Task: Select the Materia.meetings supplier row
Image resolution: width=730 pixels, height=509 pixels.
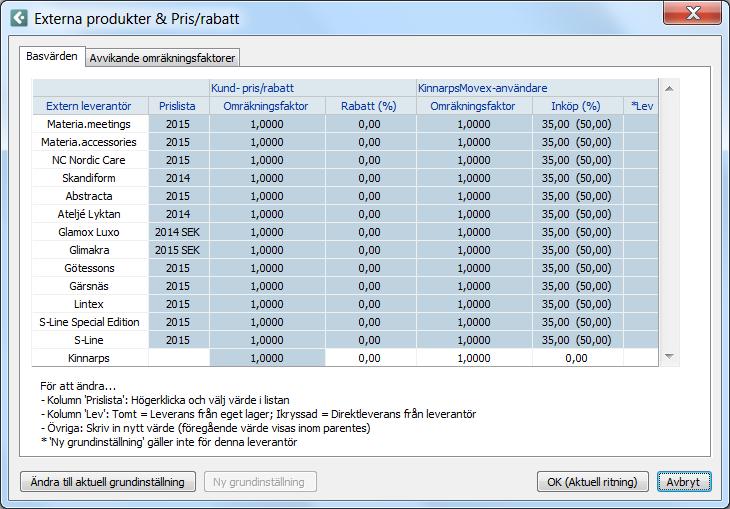Action: point(345,124)
